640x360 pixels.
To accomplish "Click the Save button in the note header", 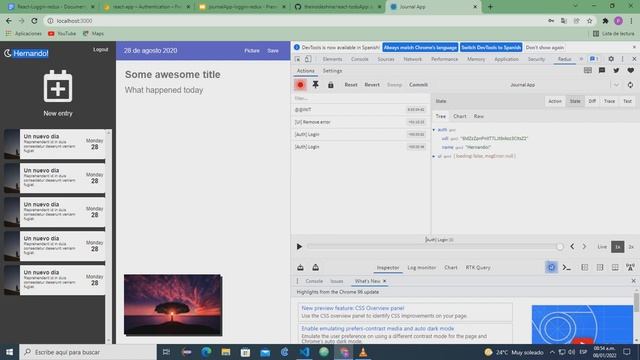I will (x=273, y=51).
